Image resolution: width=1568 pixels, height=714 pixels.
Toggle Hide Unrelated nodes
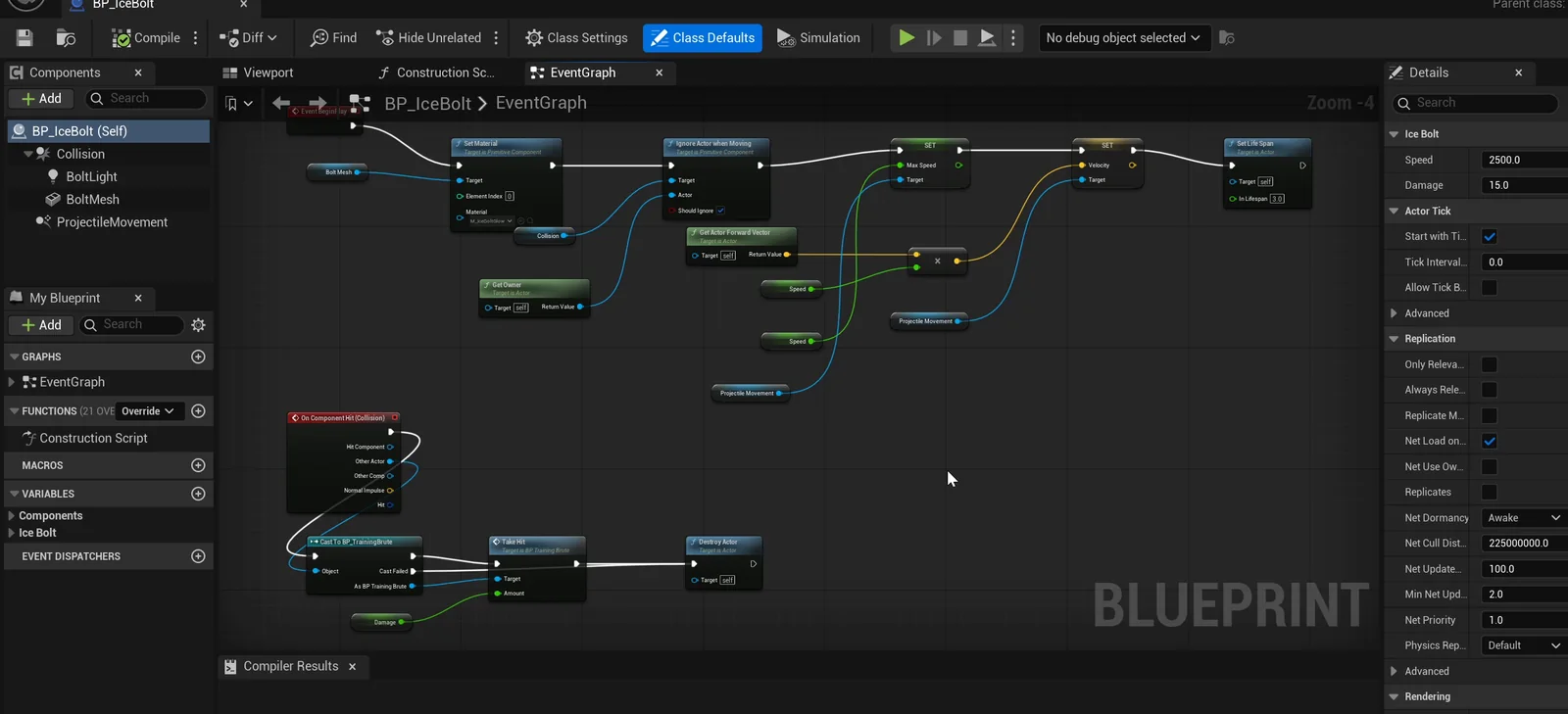(428, 38)
